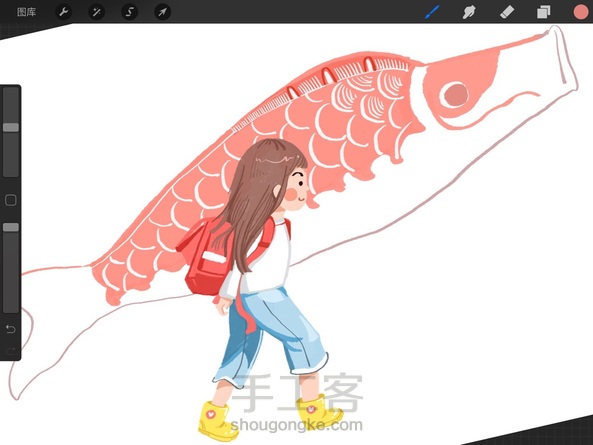
Task: Open the Layers panel
Action: click(x=543, y=12)
